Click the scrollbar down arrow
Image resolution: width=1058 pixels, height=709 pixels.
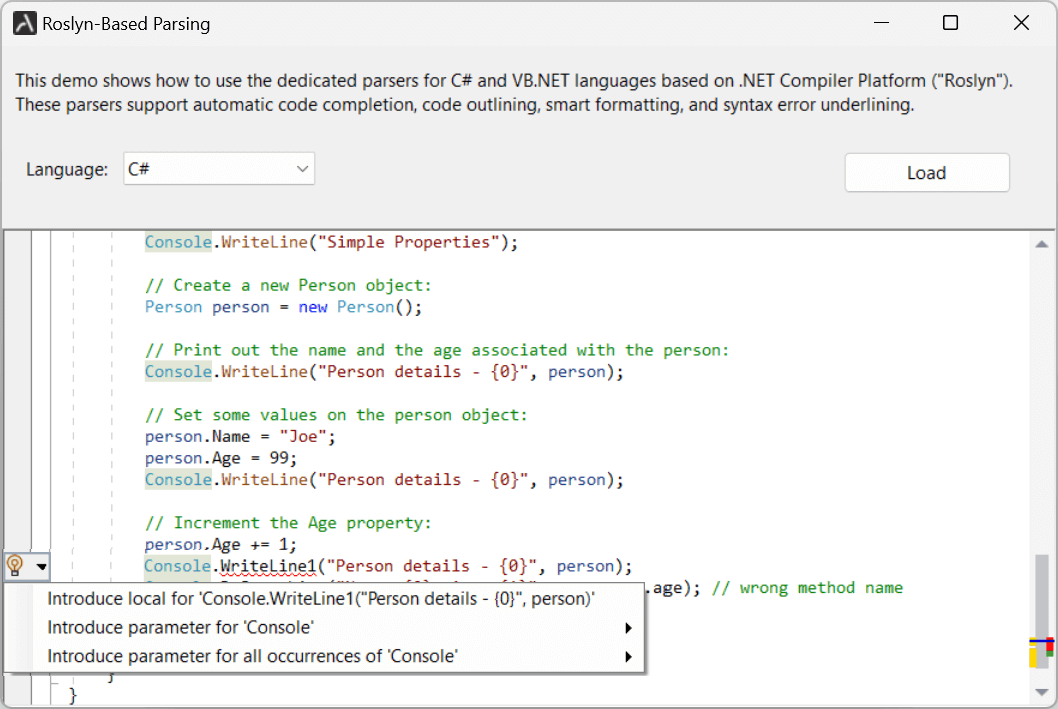[x=1041, y=692]
